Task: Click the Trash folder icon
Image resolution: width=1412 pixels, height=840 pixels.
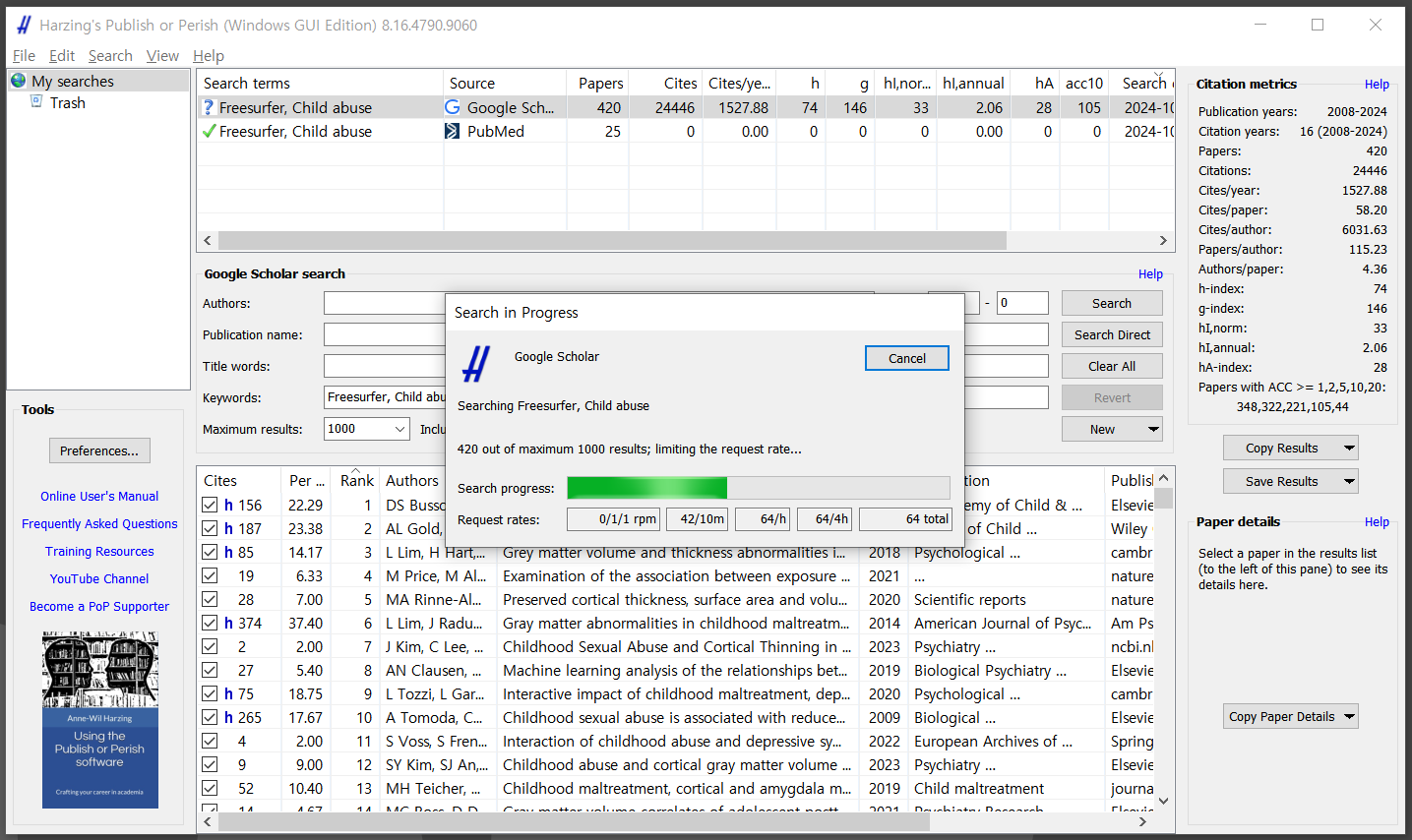Action: pos(36,101)
